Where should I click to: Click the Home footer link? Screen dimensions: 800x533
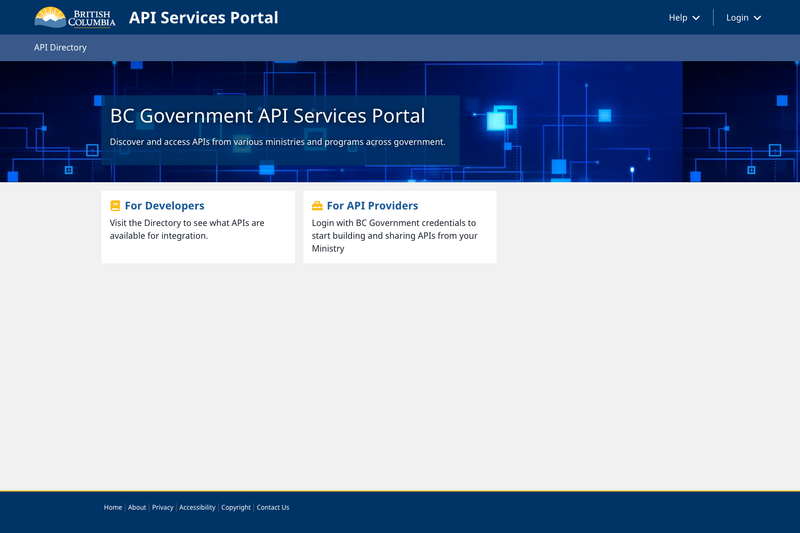pos(113,507)
